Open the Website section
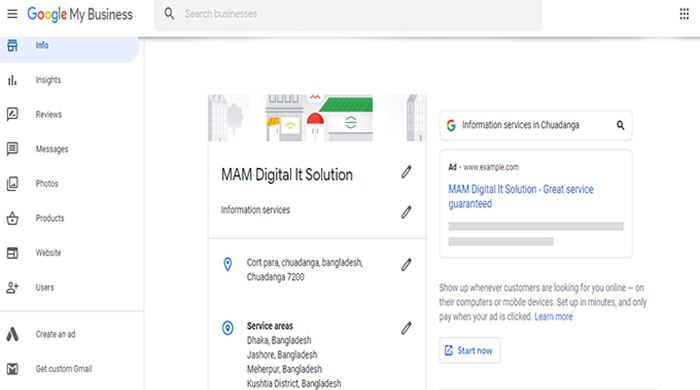This screenshot has height=390, width=700. pos(48,253)
